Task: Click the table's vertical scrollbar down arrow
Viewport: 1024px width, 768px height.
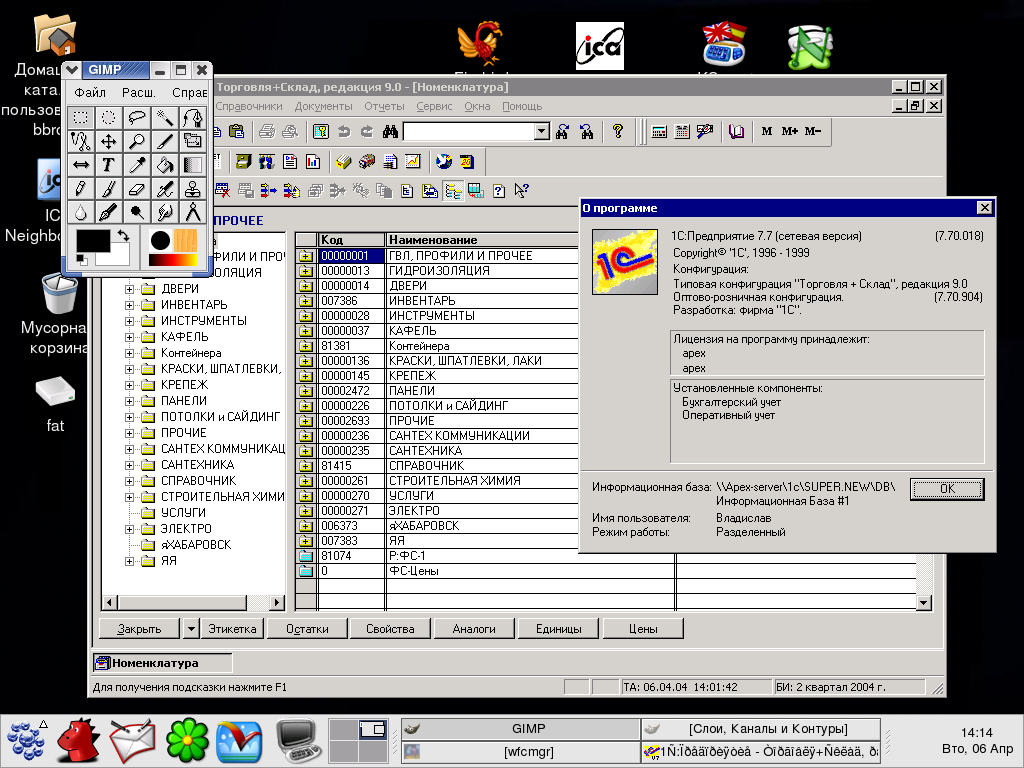Action: click(923, 603)
